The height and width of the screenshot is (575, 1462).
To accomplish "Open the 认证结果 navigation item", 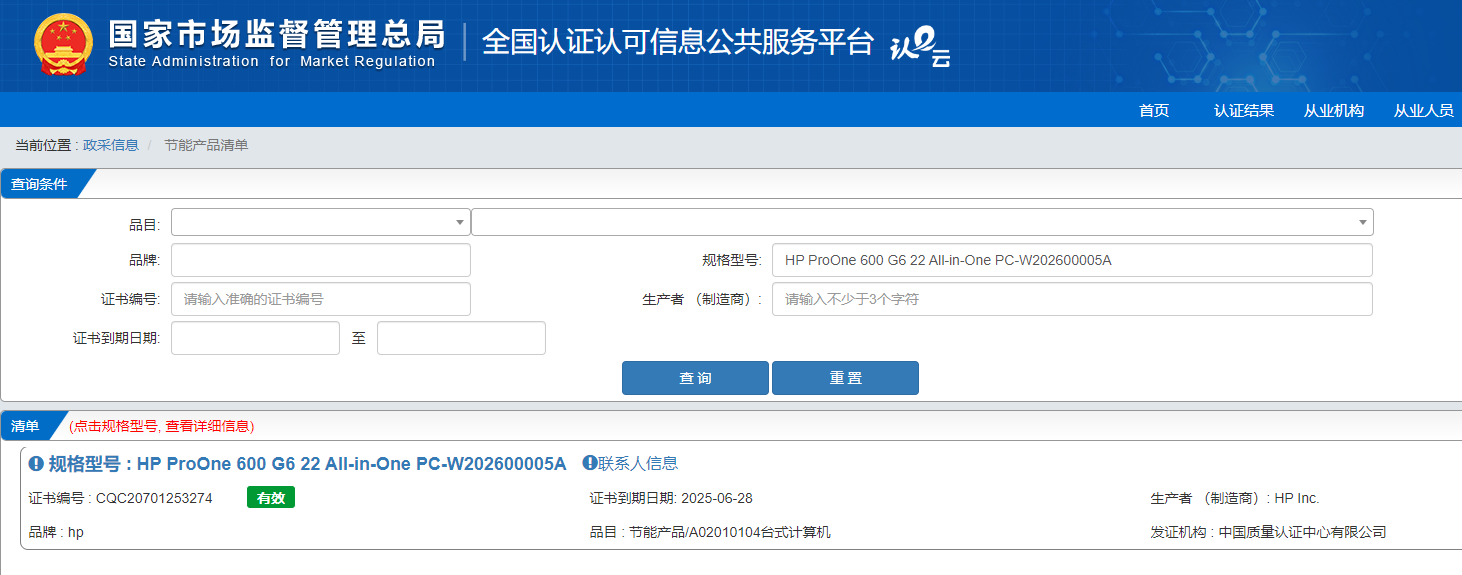I will click(1244, 110).
